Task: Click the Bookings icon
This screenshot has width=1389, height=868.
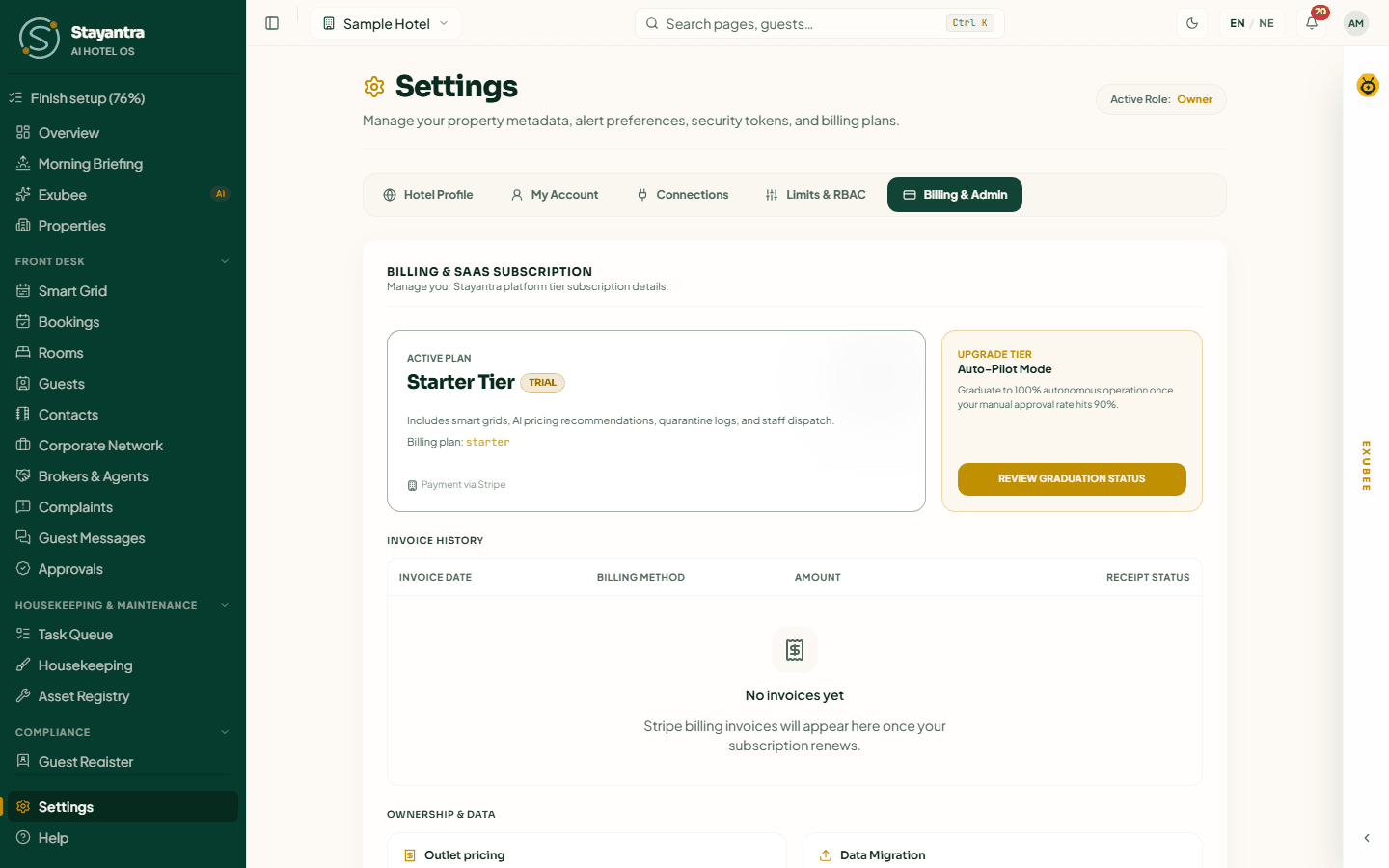Action: [x=23, y=322]
